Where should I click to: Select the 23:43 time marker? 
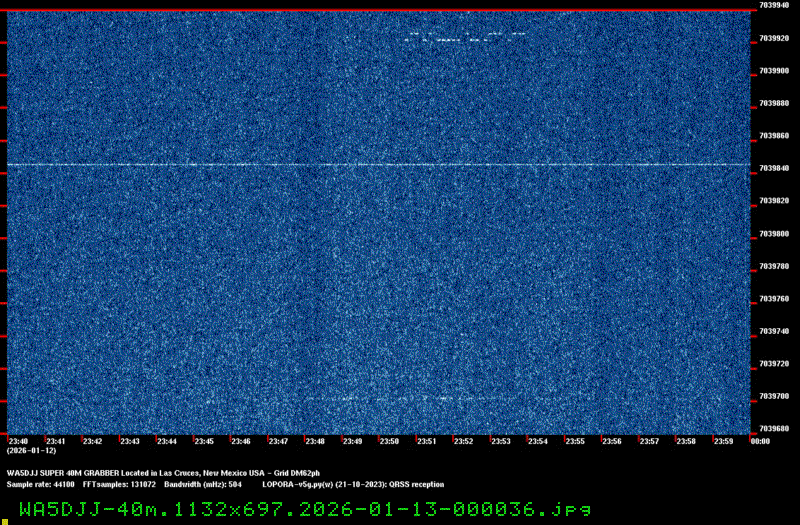tap(130, 441)
